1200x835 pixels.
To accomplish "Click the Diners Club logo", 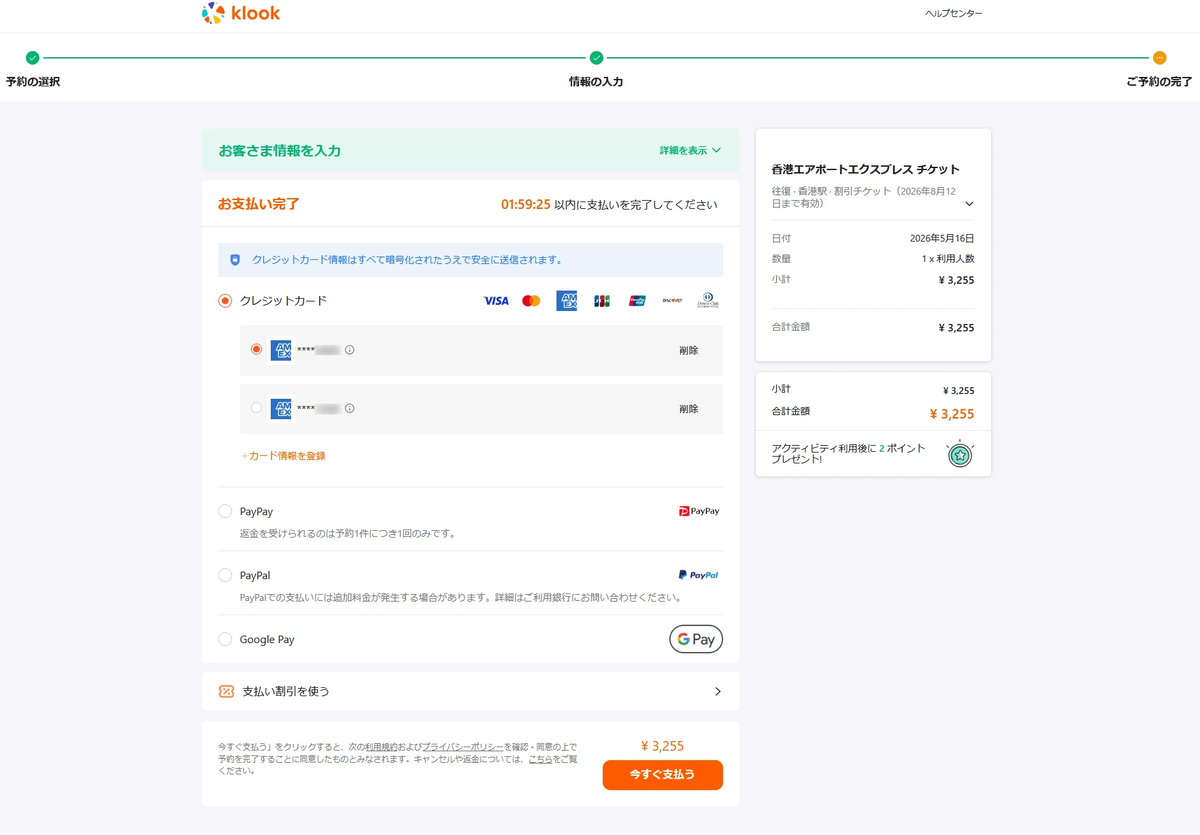I will coord(707,301).
